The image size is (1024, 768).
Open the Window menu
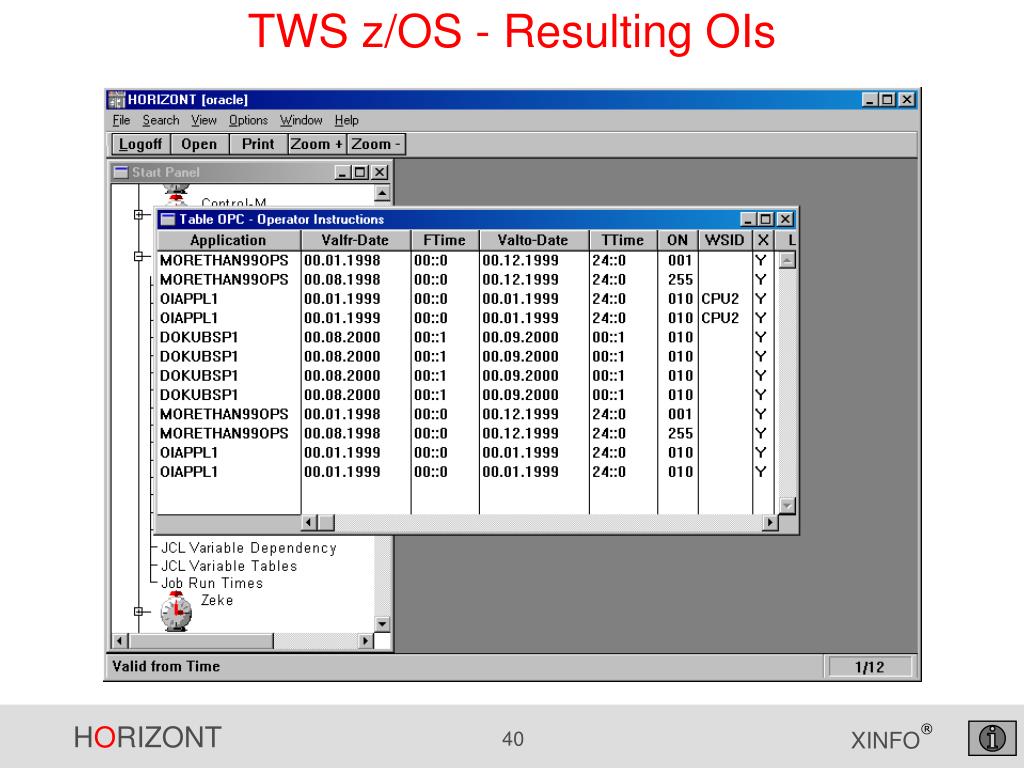coord(301,120)
